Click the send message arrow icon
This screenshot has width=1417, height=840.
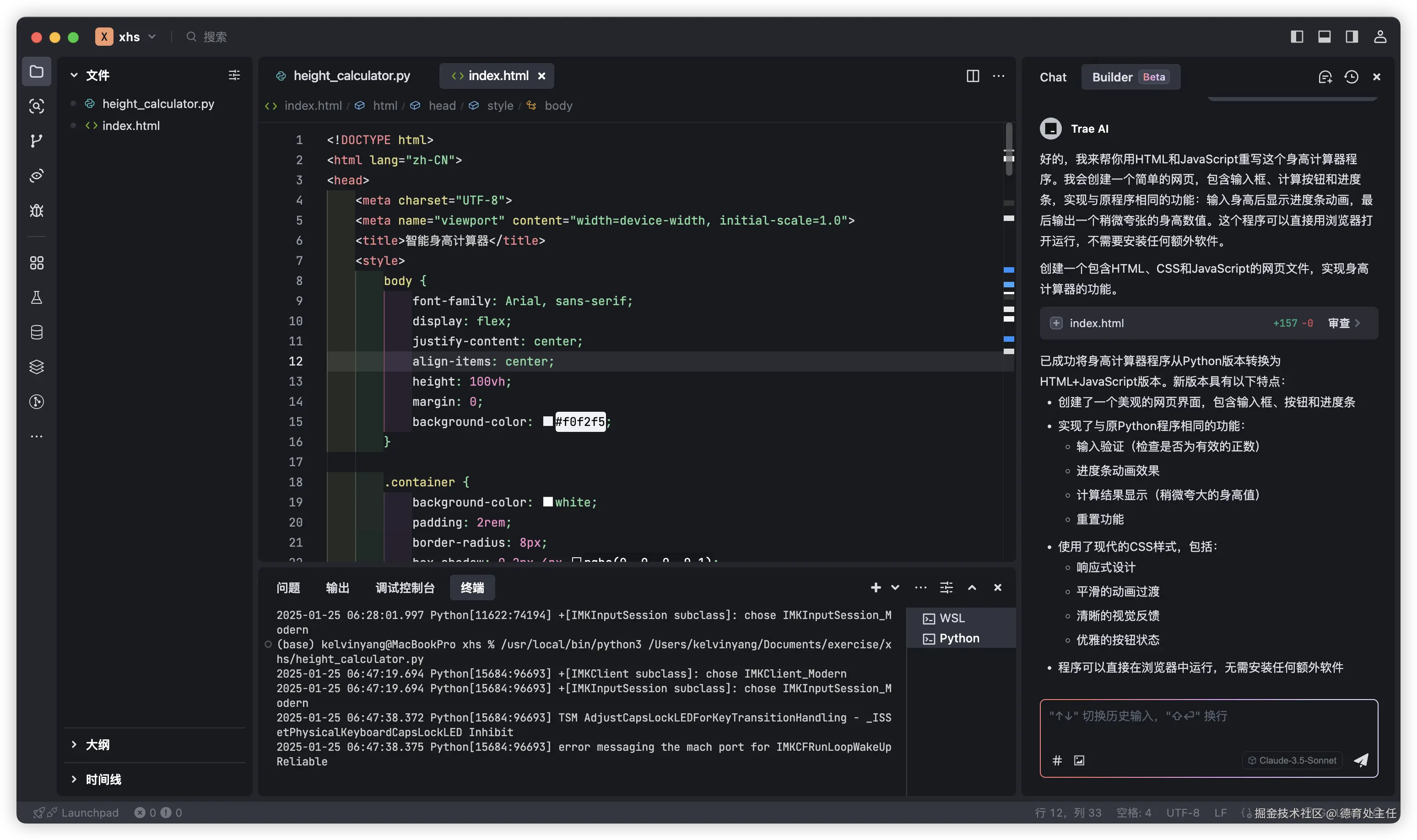[x=1360, y=760]
